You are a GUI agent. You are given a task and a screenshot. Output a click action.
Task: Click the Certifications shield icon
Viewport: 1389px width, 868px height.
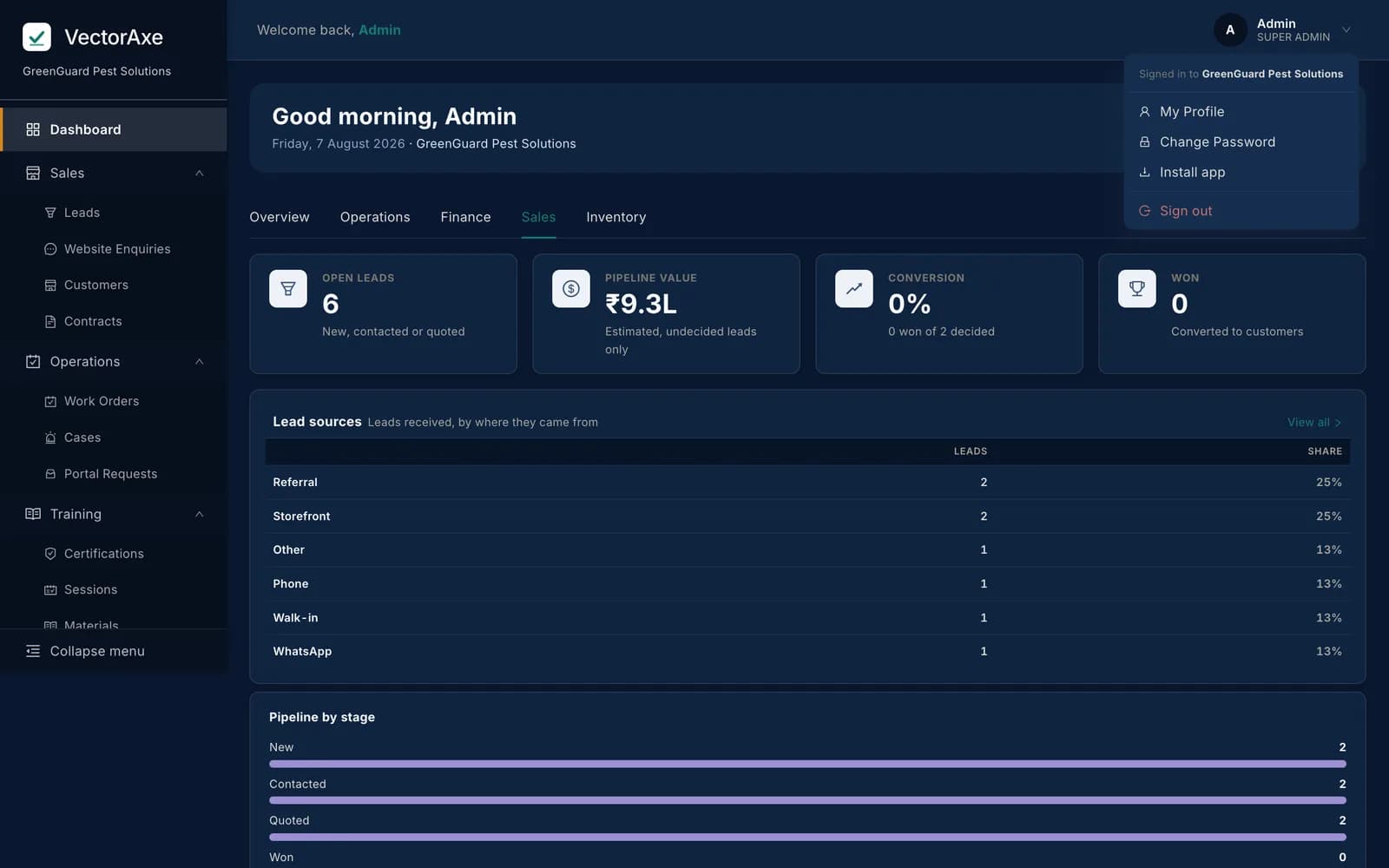tap(50, 554)
